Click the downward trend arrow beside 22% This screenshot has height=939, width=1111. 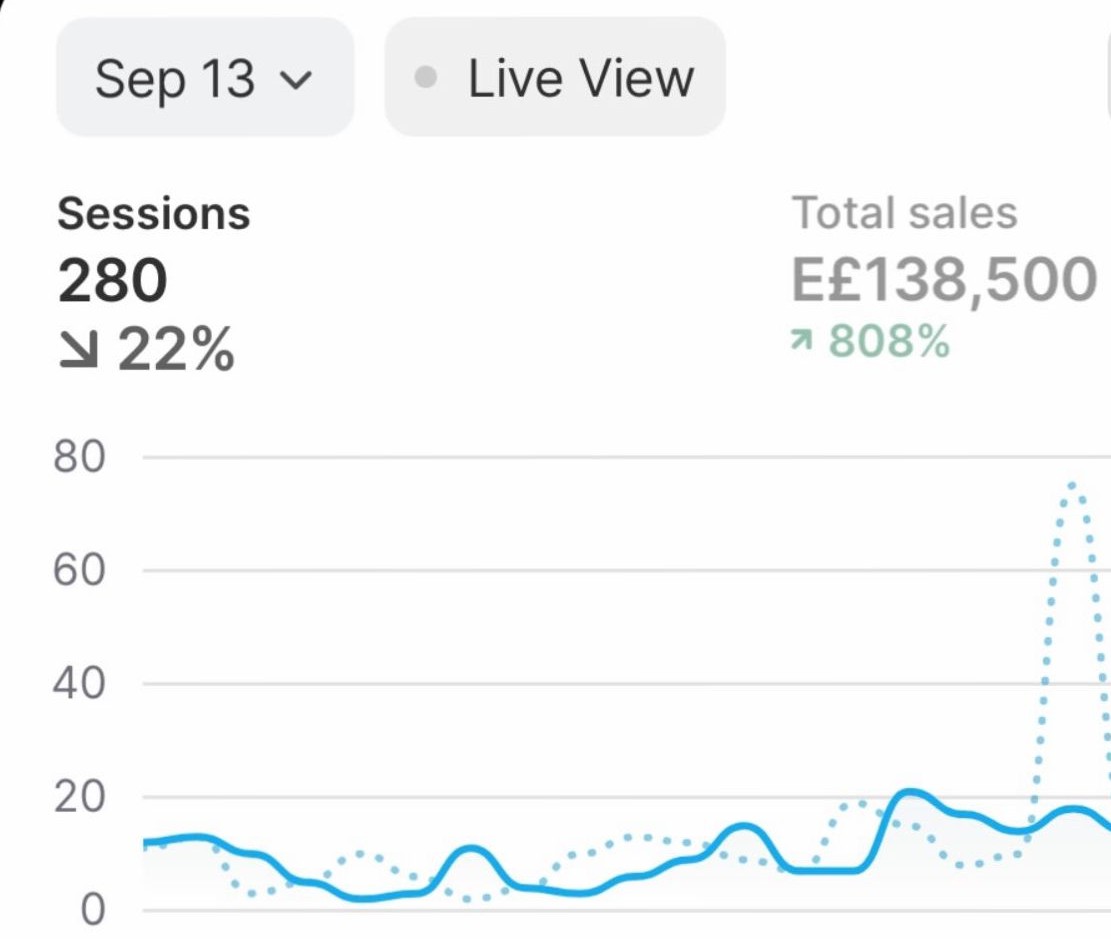tap(76, 349)
